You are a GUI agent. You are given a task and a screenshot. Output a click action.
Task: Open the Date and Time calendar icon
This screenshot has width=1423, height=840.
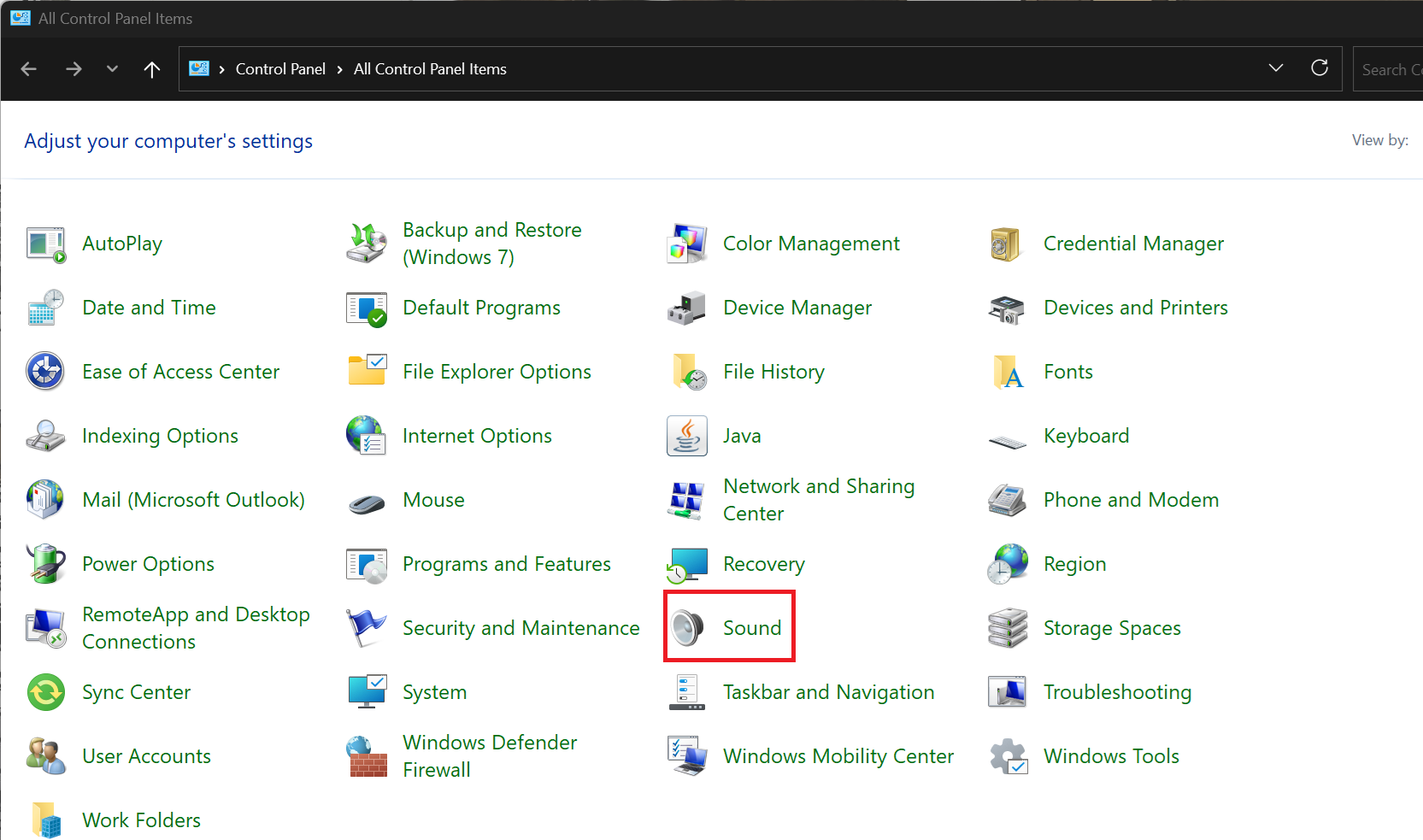click(46, 308)
